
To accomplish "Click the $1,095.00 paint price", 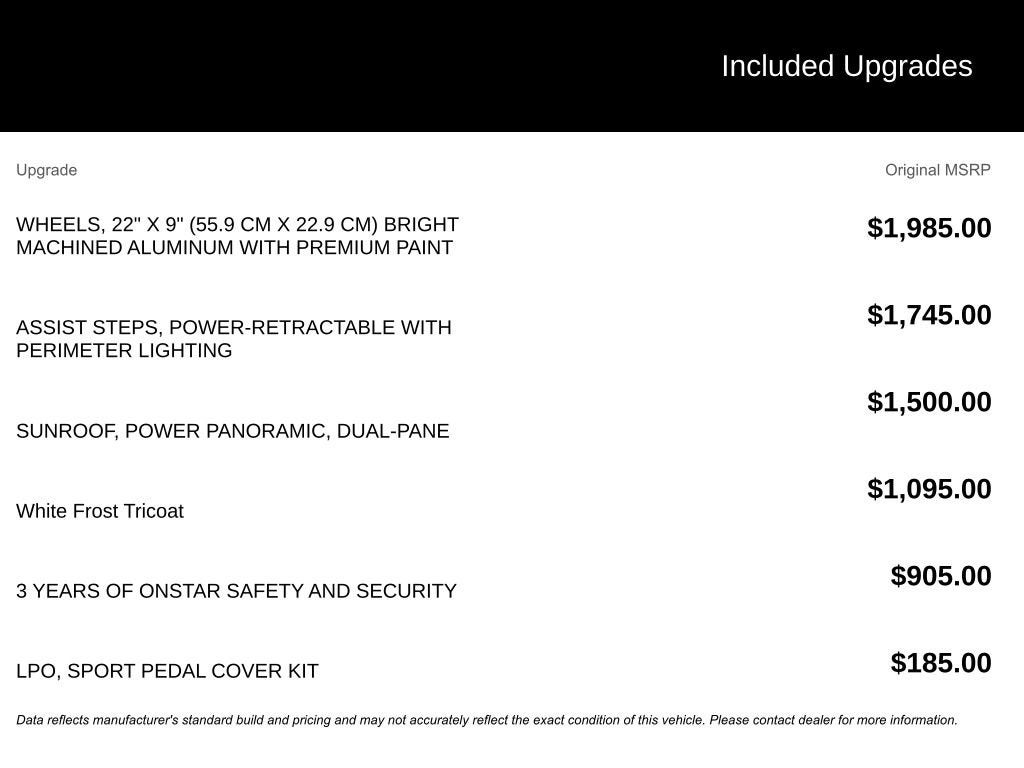I will pyautogui.click(x=929, y=489).
